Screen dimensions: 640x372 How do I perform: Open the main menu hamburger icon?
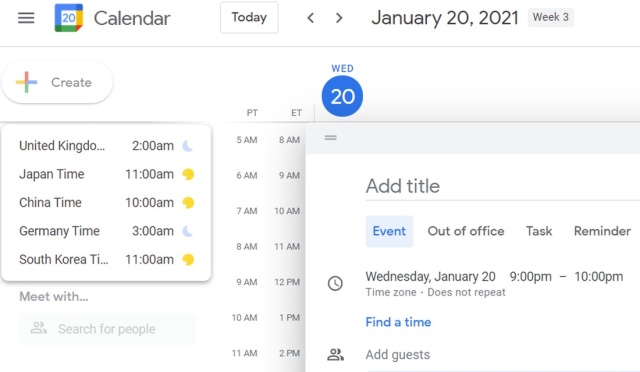point(26,18)
